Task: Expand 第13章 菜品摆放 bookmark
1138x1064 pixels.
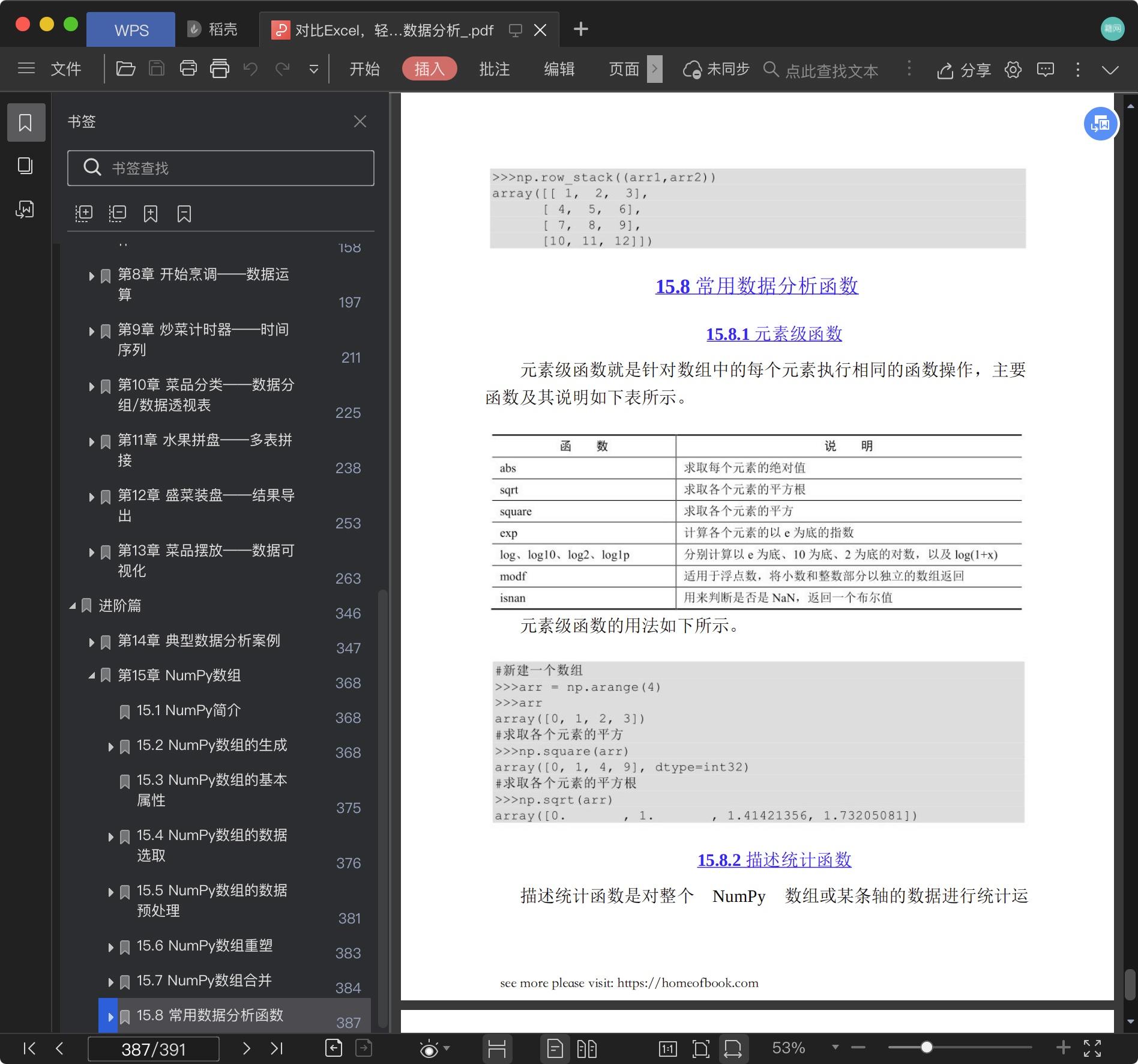Action: point(91,552)
